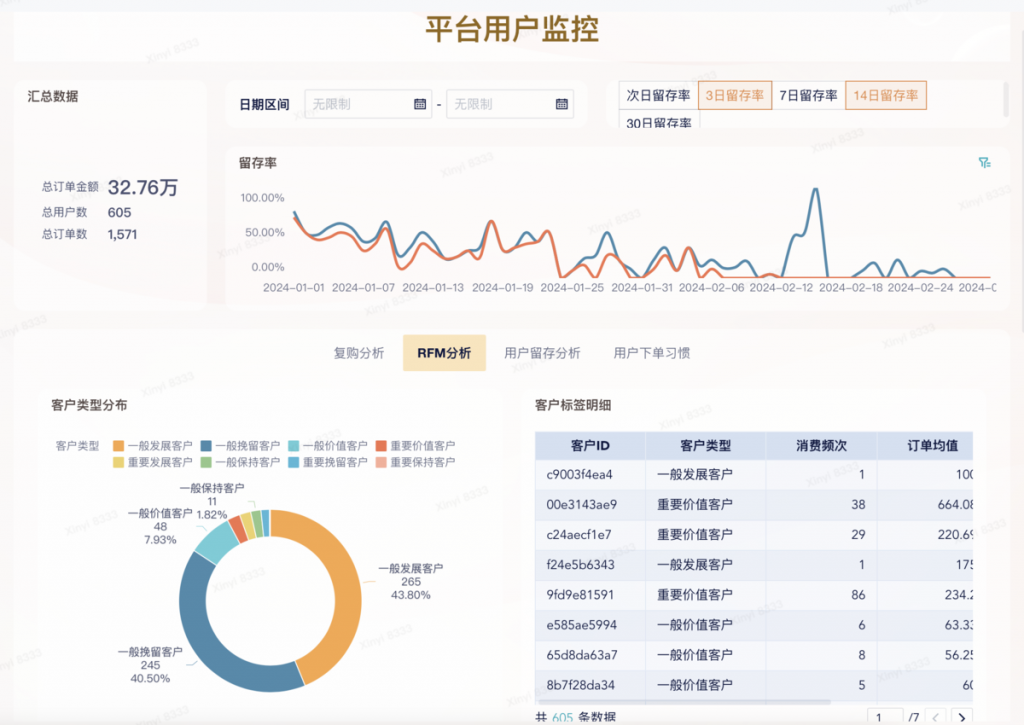Toggle 一般保持客户 legend swatch
1024x725 pixels.
tap(206, 462)
